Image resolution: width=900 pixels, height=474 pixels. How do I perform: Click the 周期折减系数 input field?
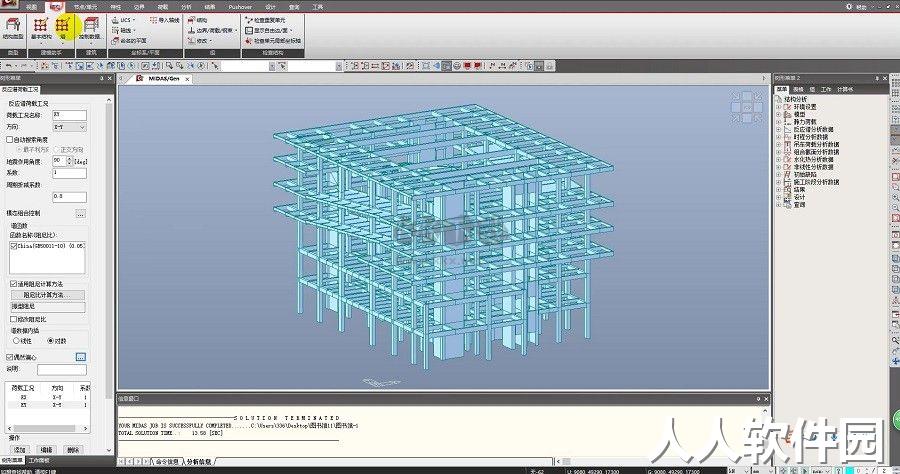point(69,196)
